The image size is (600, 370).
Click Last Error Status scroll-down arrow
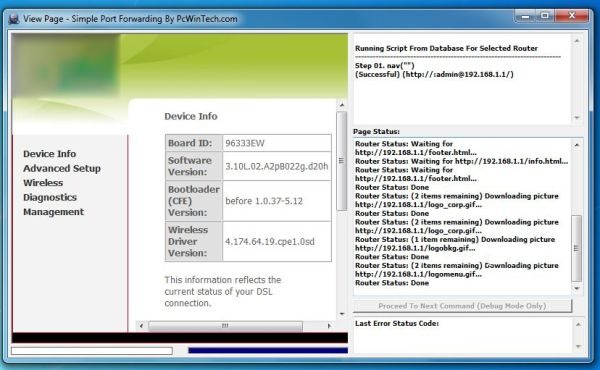click(578, 346)
